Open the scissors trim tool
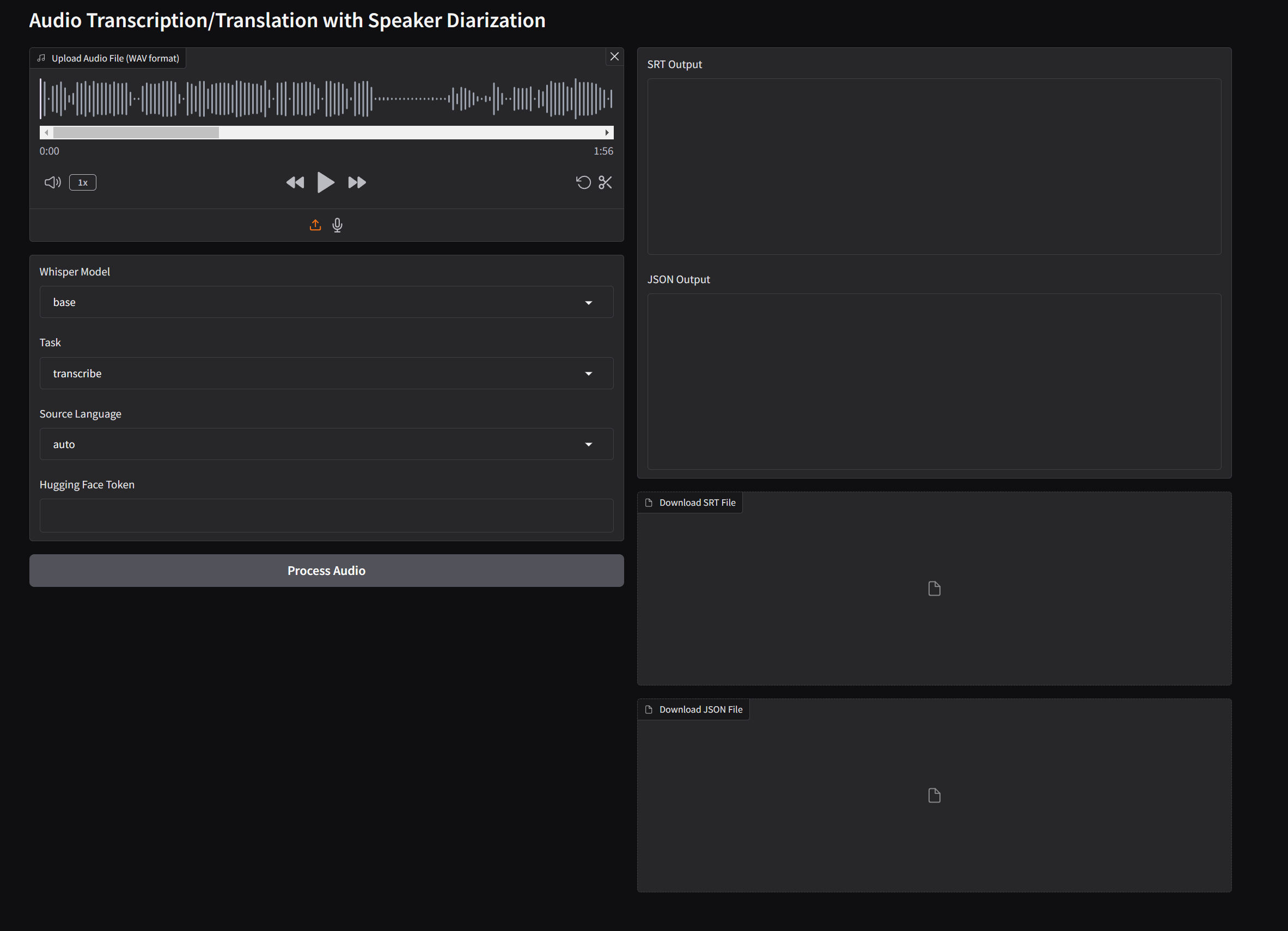 [x=606, y=182]
